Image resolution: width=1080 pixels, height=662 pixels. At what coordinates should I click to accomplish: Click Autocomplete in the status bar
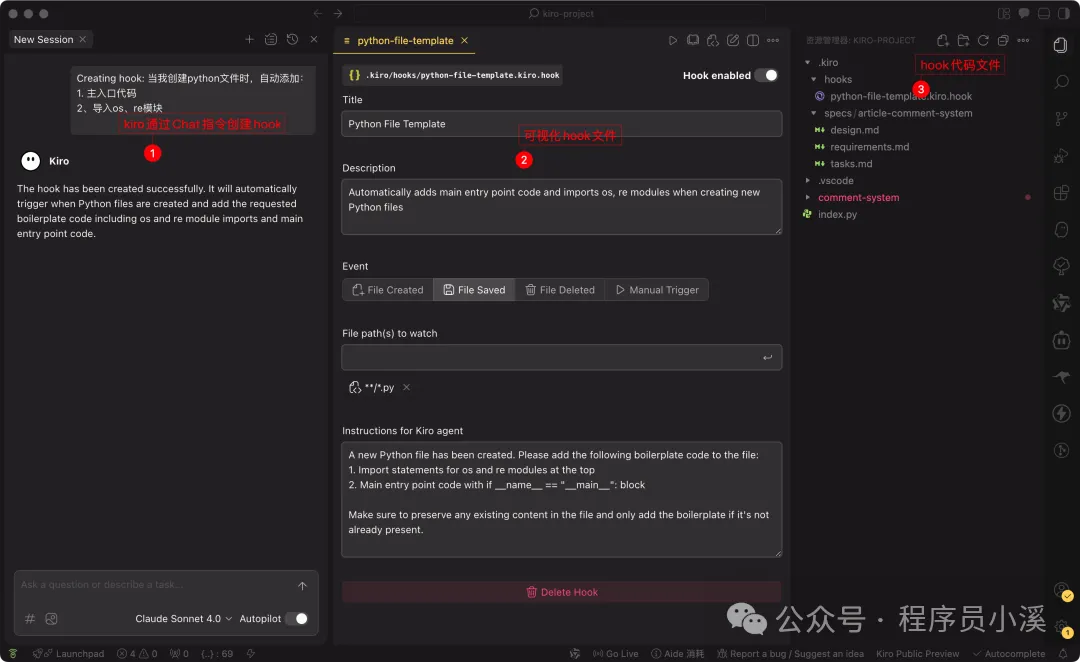tap(1008, 654)
